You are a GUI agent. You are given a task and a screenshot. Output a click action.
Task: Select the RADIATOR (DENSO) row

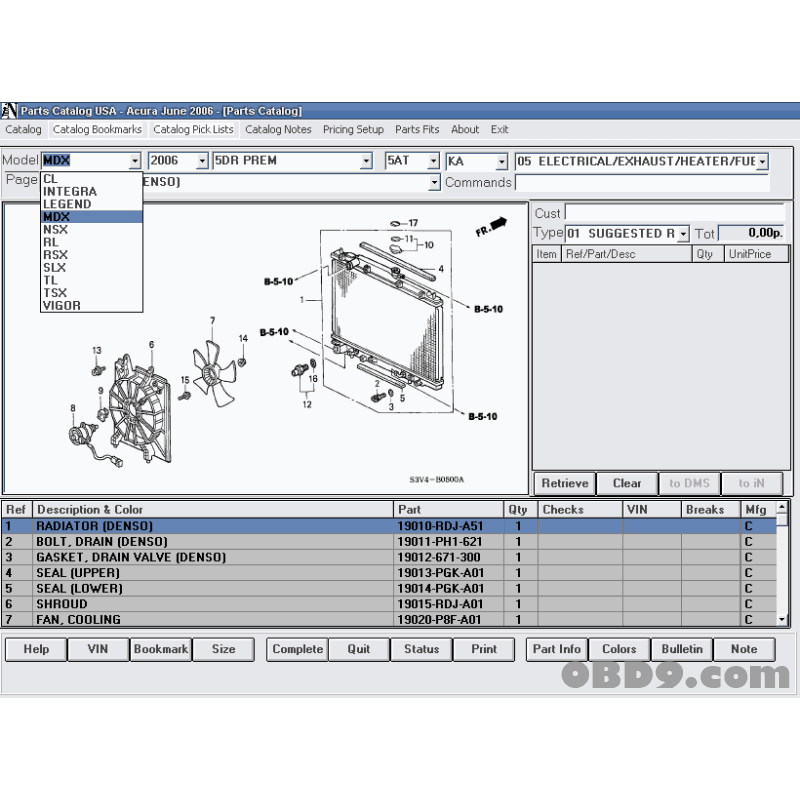[x=389, y=526]
